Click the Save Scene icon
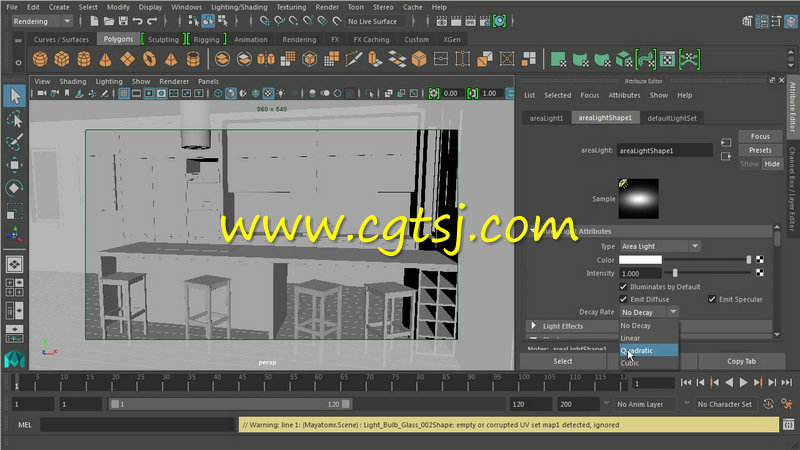This screenshot has width=800, height=450. pos(123,21)
